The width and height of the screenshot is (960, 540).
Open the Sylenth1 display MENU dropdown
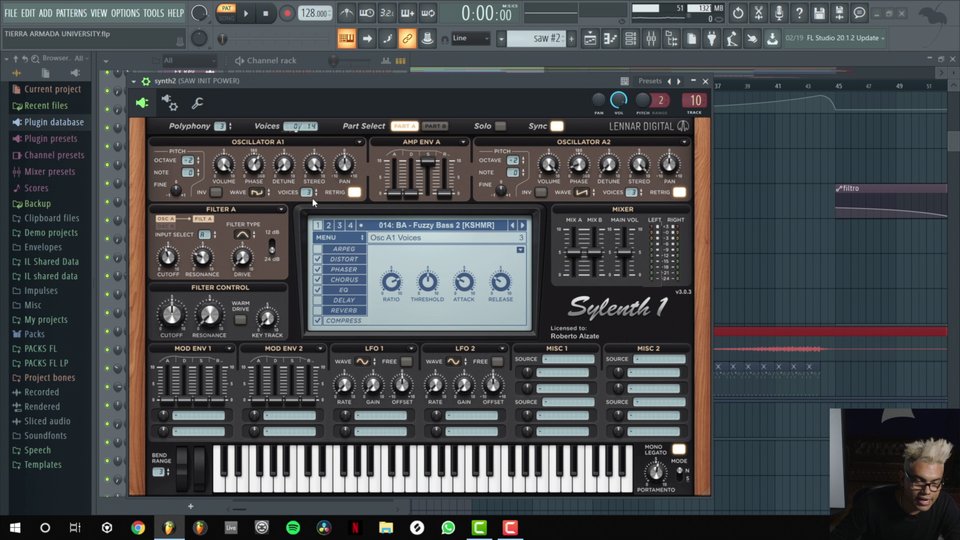coord(339,238)
